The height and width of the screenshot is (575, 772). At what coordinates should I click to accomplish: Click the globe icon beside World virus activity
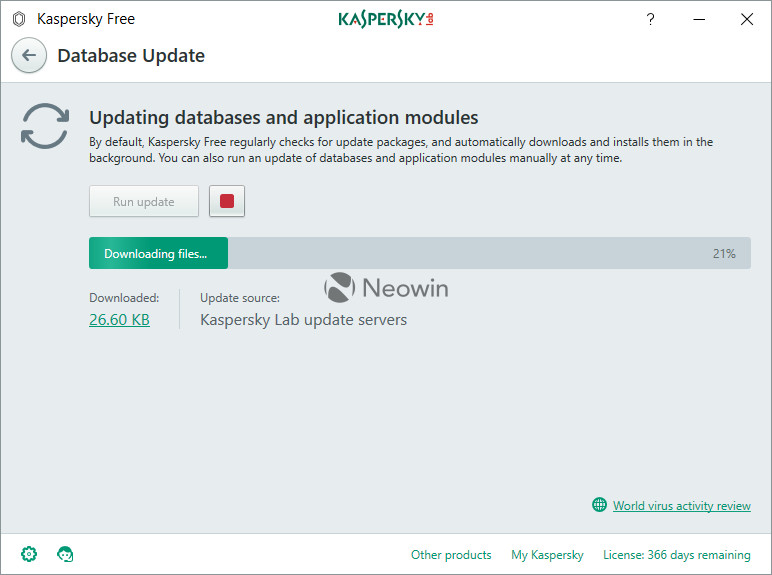pyautogui.click(x=599, y=505)
